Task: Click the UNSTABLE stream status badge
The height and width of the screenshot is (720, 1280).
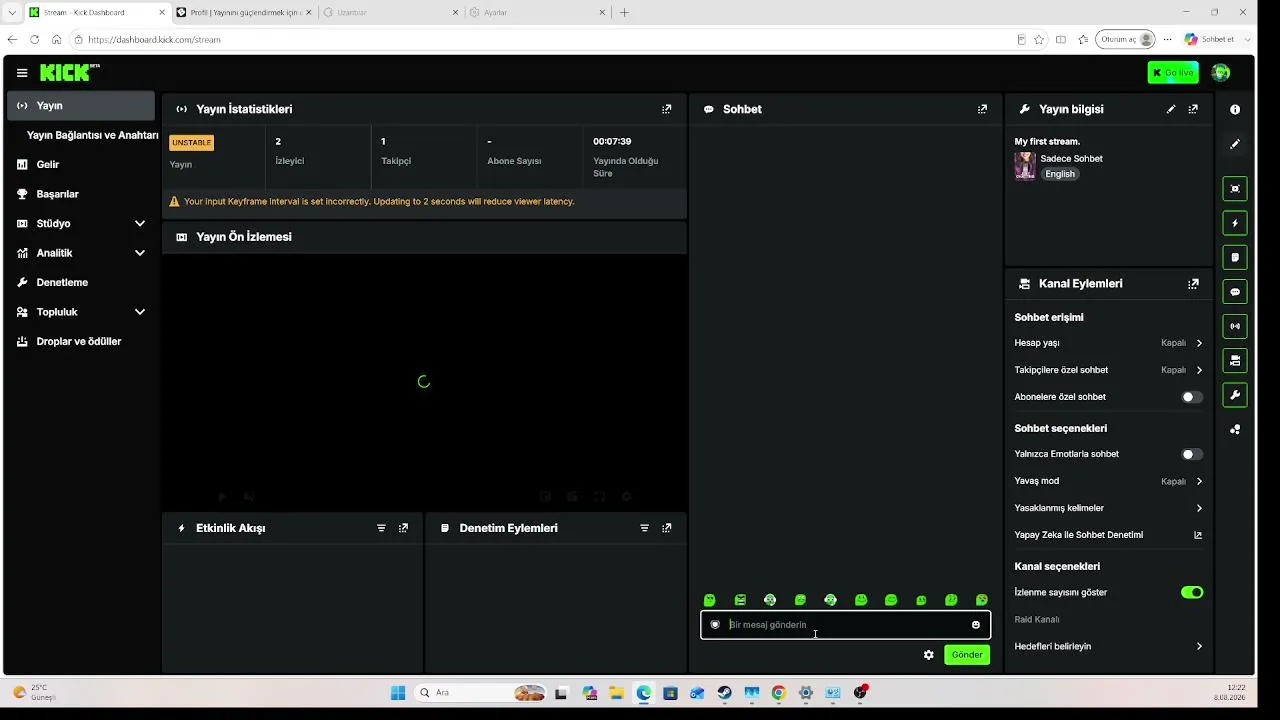Action: (192, 143)
